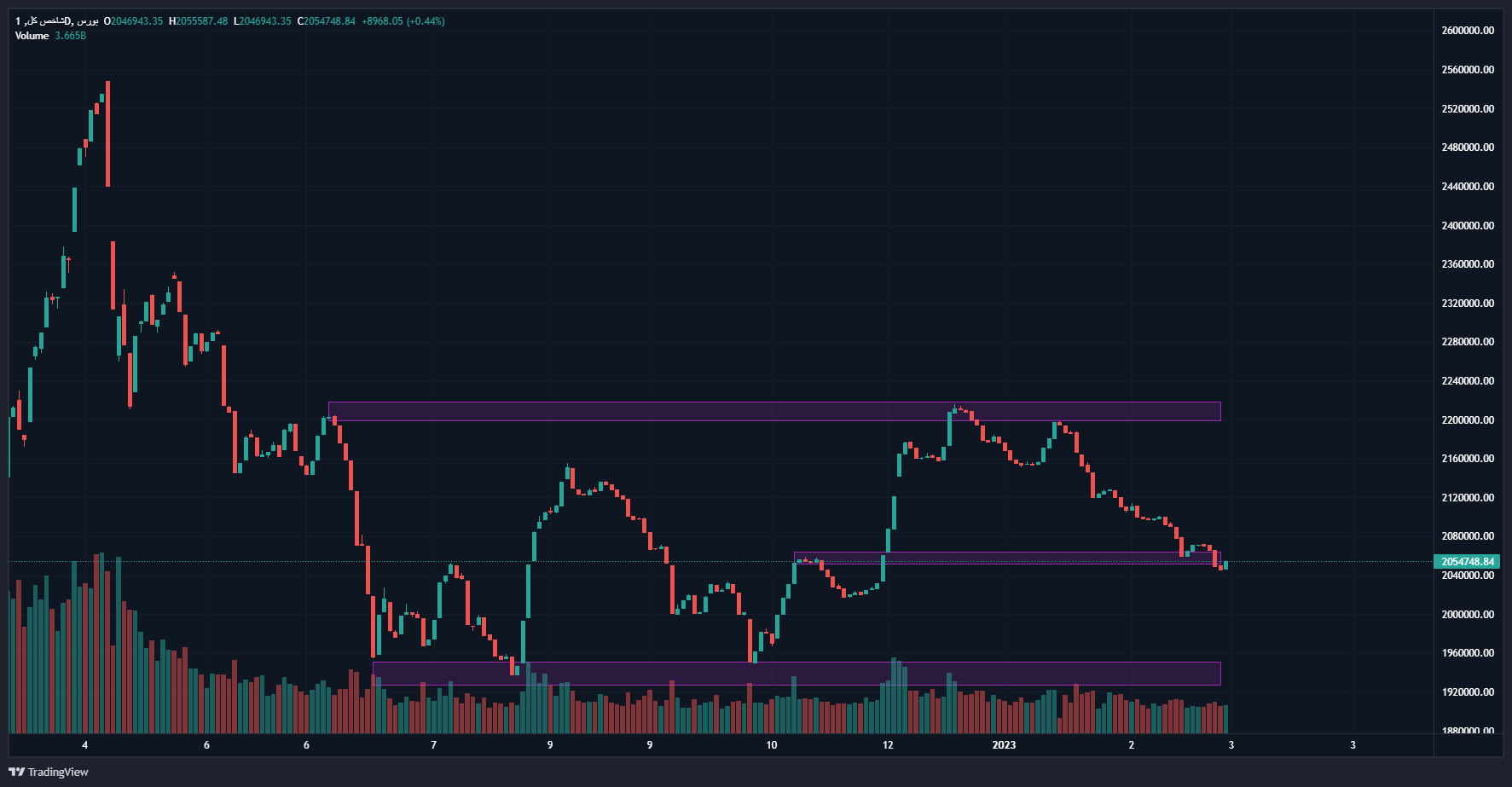The height and width of the screenshot is (787, 1512).
Task: Click the TradingView logo
Action: (49, 772)
